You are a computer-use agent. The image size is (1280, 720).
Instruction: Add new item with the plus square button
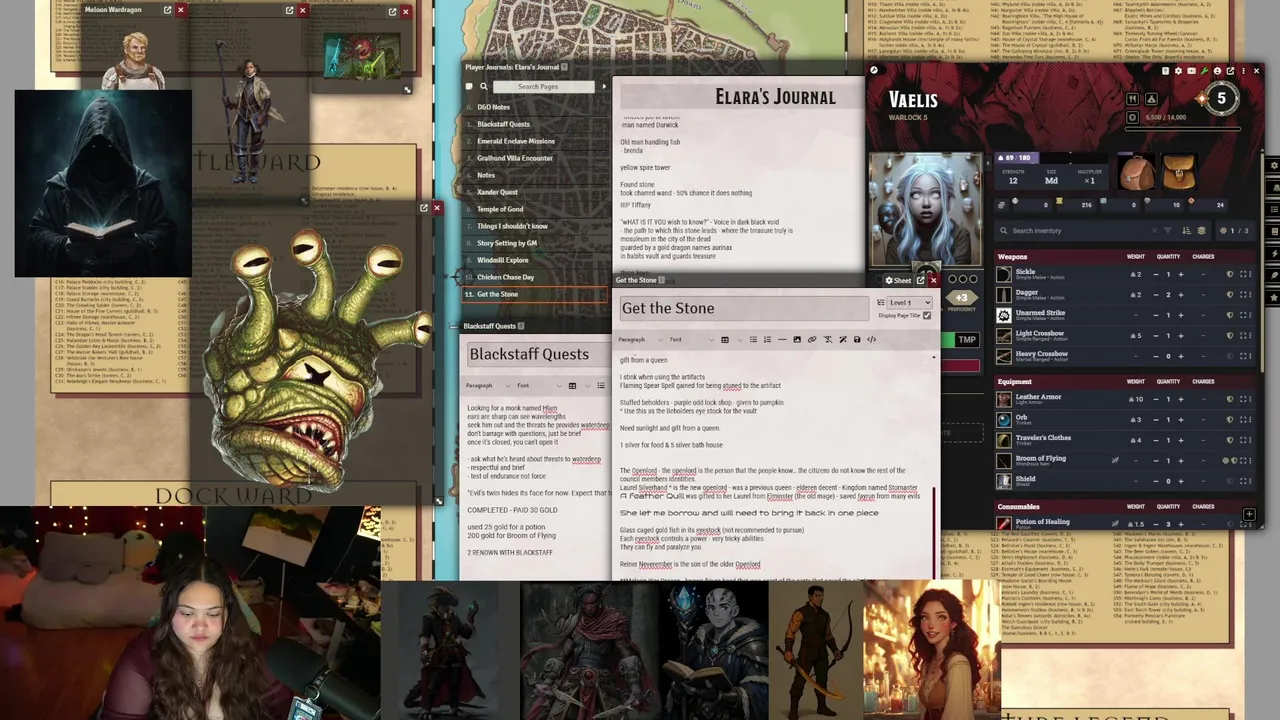[1249, 514]
